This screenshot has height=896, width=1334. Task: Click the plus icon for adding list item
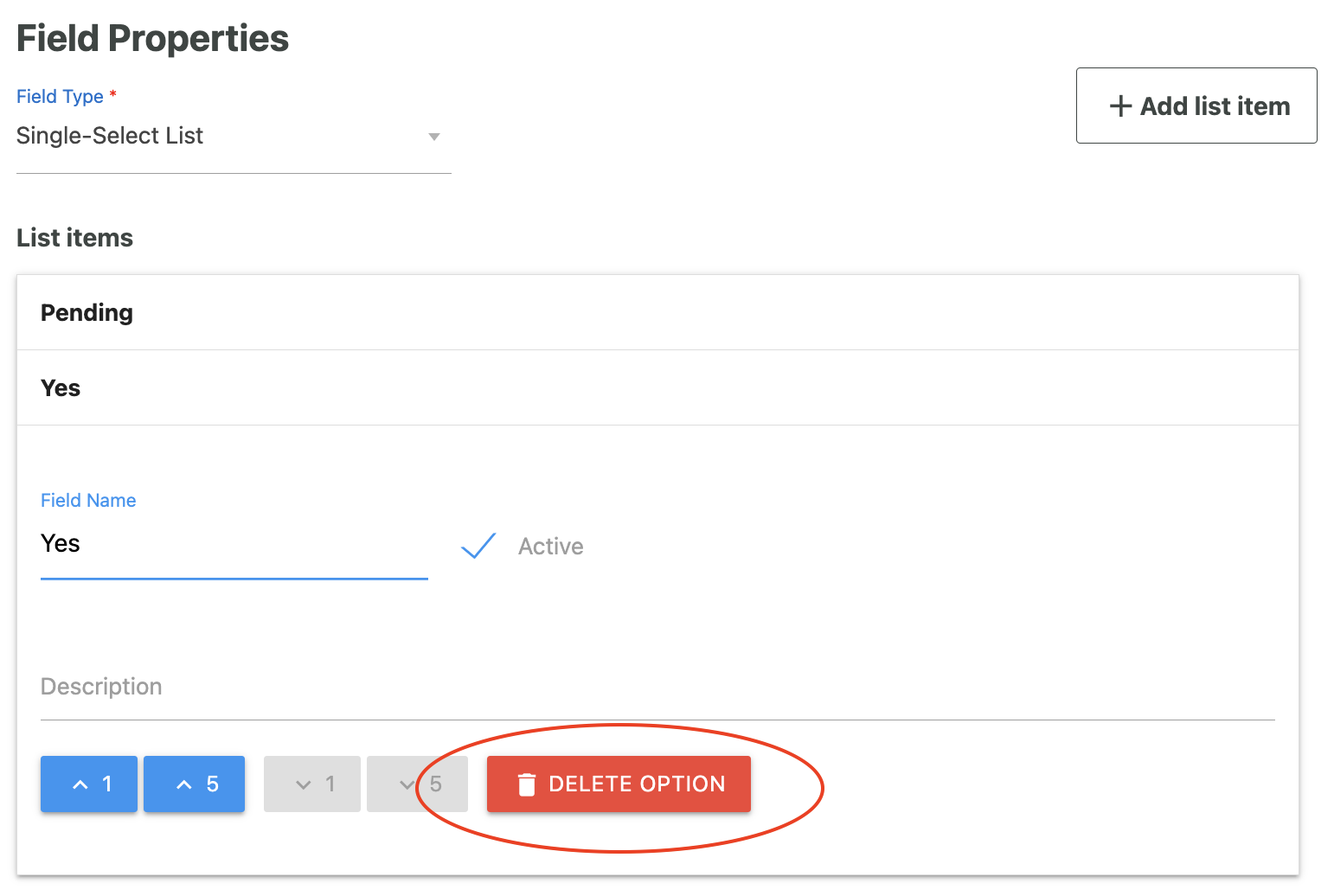pos(1120,106)
